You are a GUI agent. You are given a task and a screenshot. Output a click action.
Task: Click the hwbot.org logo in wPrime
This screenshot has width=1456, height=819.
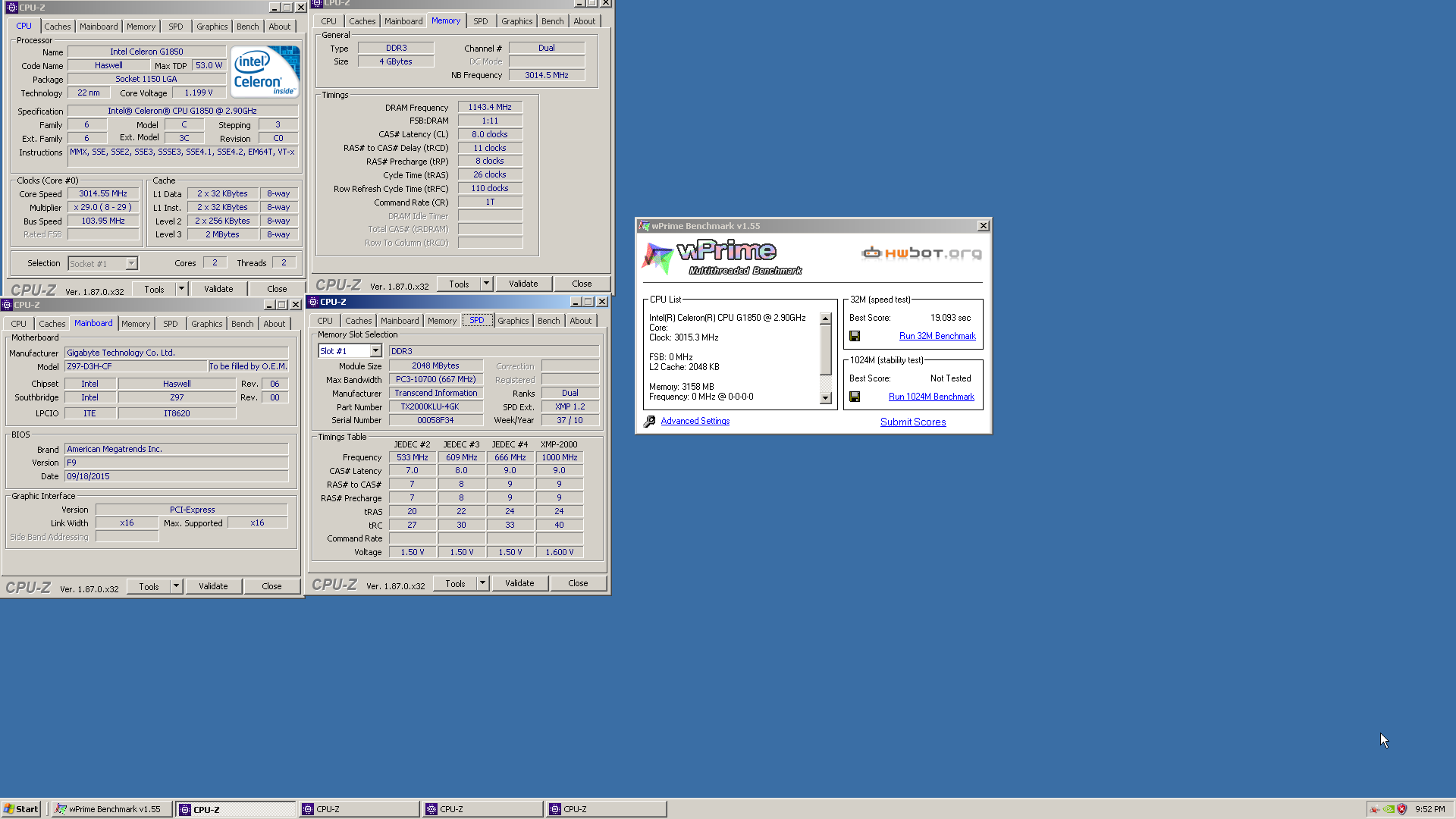pyautogui.click(x=921, y=253)
